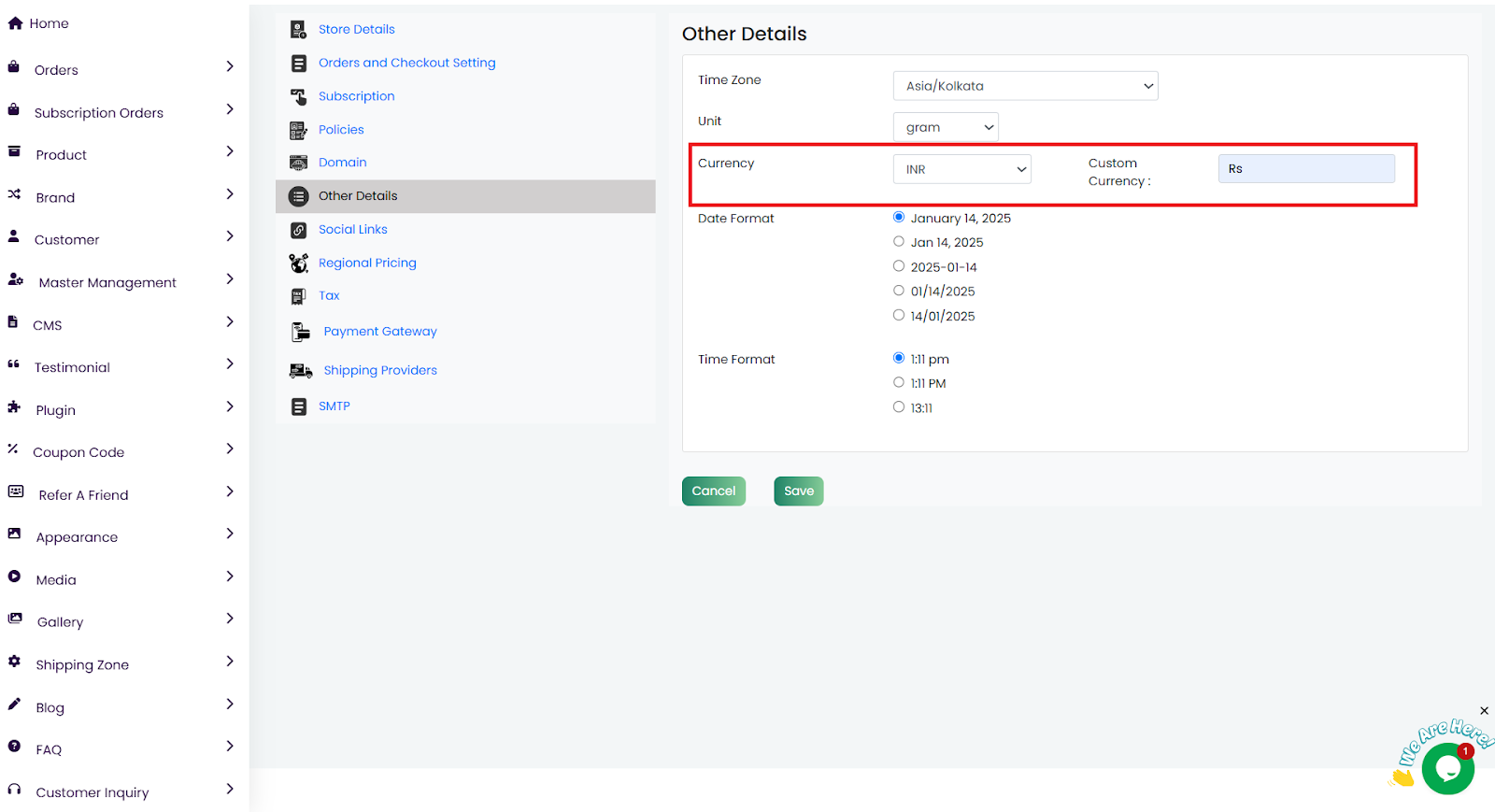The width and height of the screenshot is (1495, 812).
Task: Click the Social Links icon
Action: point(298,230)
